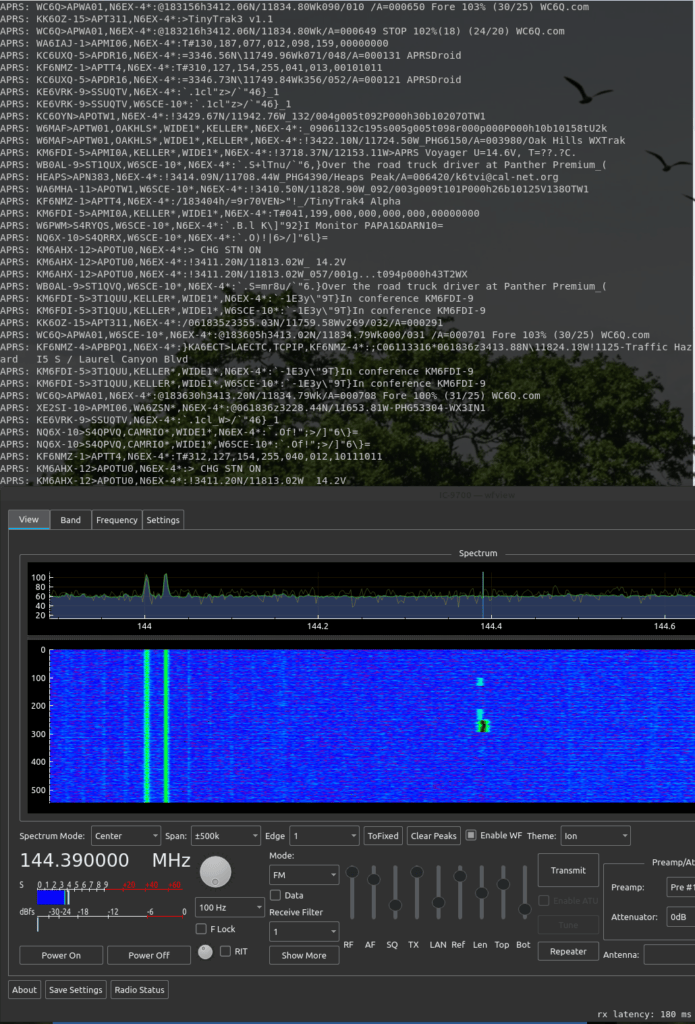Switch to the Band tab

[71, 520]
